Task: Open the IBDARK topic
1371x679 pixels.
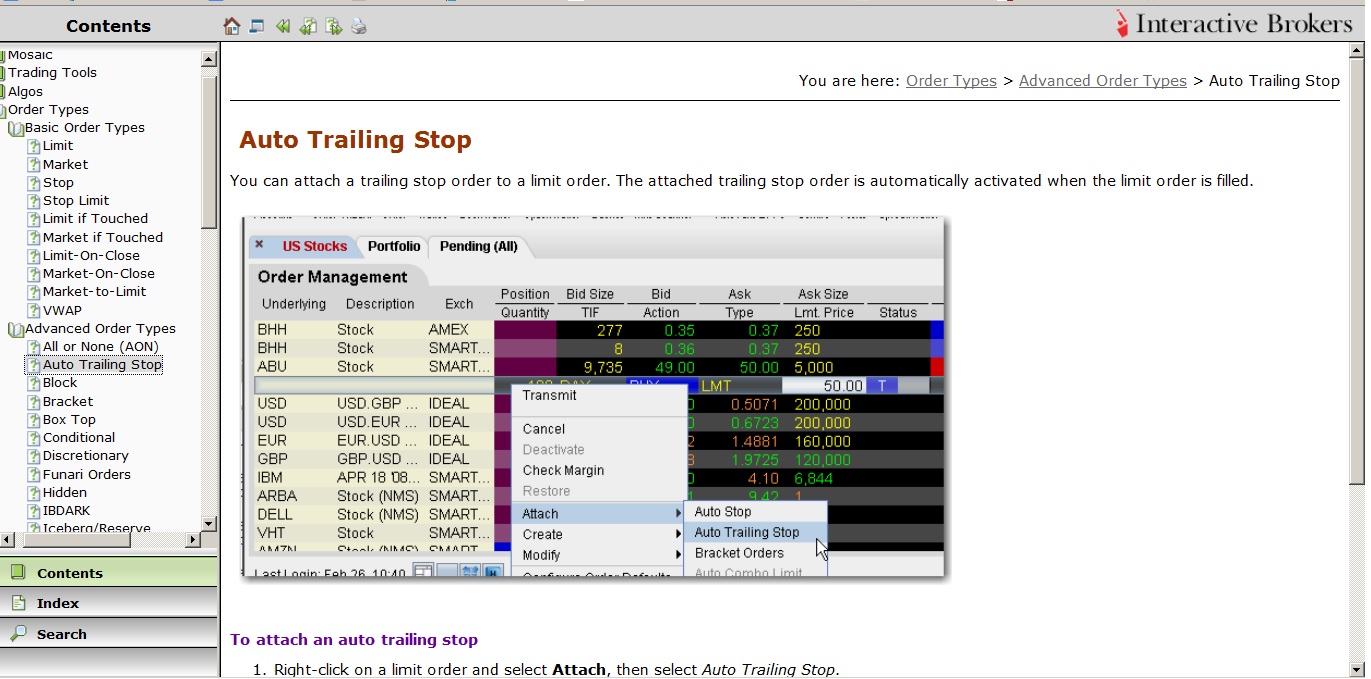Action: (66, 511)
